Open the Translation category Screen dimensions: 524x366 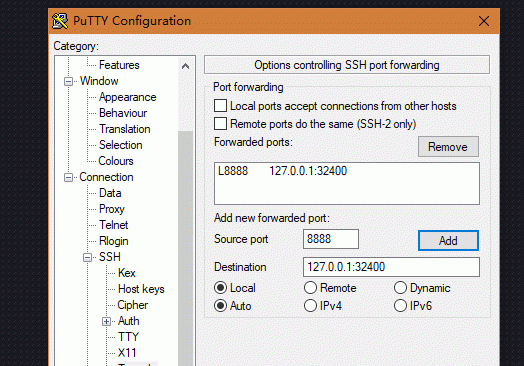[124, 129]
